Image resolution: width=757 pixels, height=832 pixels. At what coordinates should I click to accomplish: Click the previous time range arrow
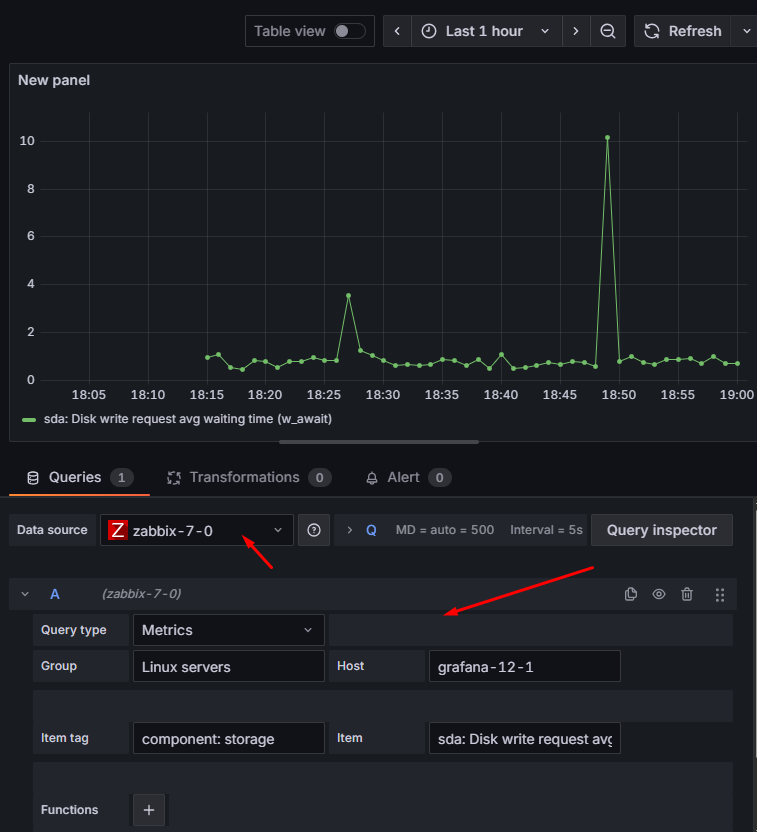click(397, 31)
